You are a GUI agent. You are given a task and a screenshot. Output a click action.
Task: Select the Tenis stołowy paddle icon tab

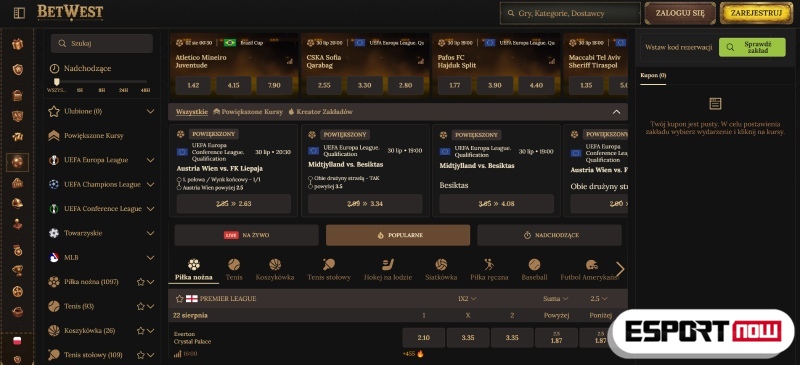329,269
